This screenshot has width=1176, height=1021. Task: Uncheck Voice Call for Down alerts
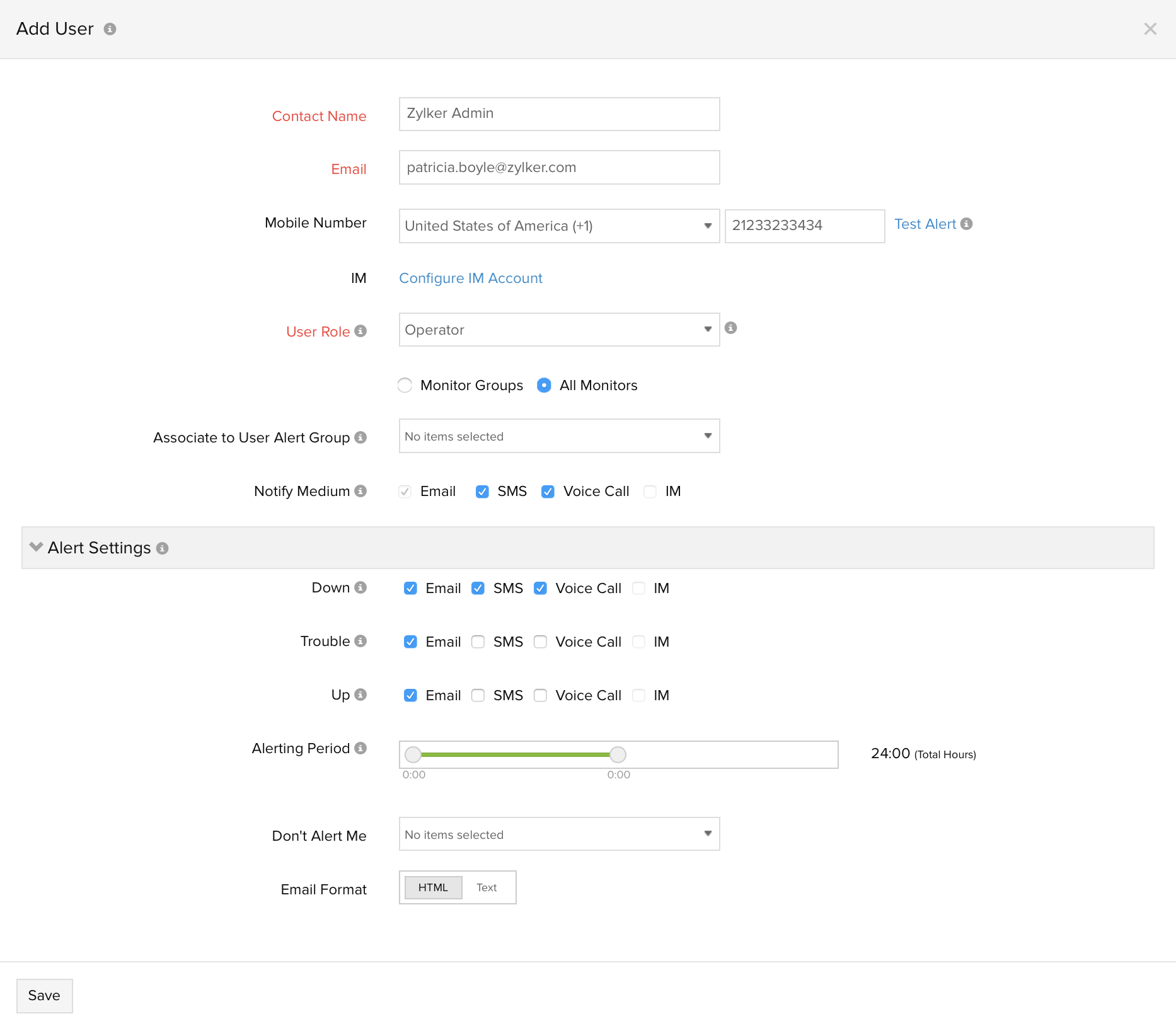(540, 588)
